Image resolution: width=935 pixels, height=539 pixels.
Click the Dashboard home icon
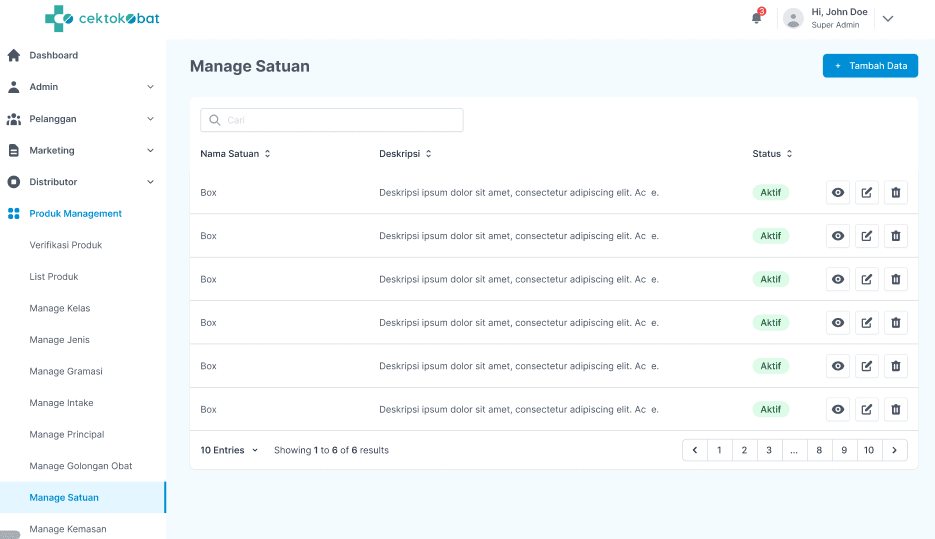(14, 55)
